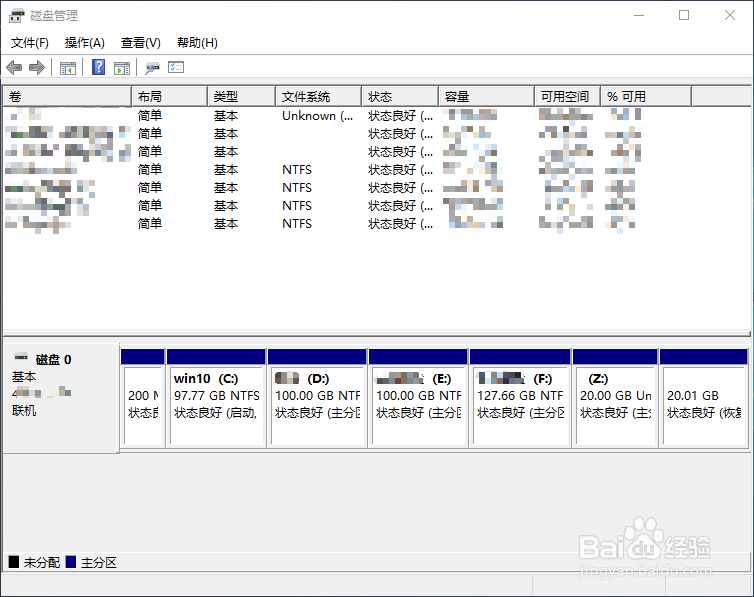Image resolution: width=754 pixels, height=597 pixels.
Task: Toggle the Show/Hide Console Tree icon
Action: (x=68, y=68)
